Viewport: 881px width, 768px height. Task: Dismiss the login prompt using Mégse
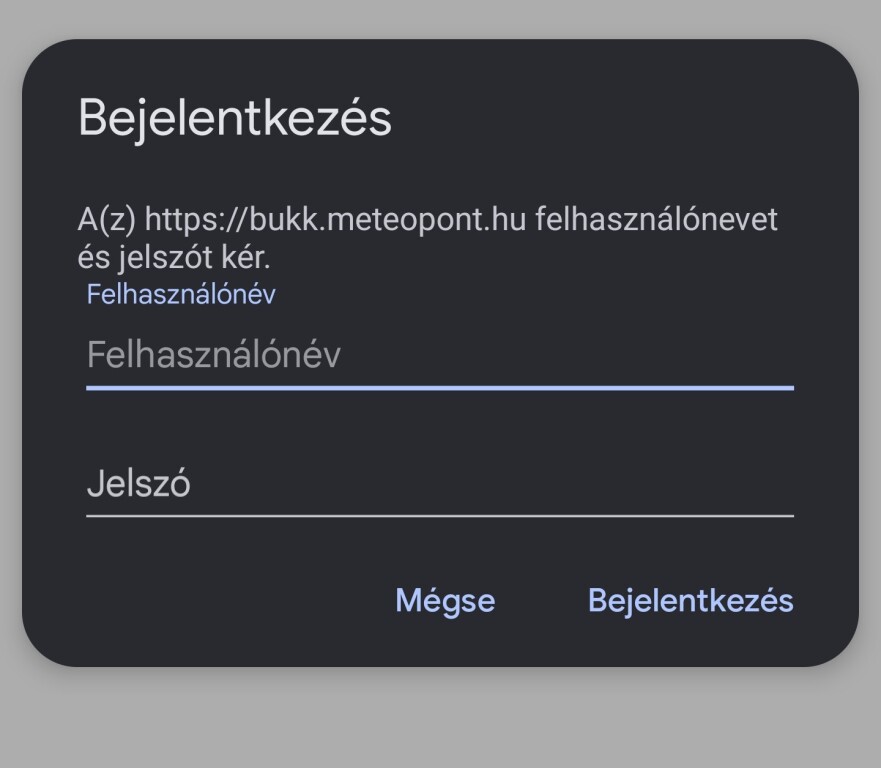point(444,600)
